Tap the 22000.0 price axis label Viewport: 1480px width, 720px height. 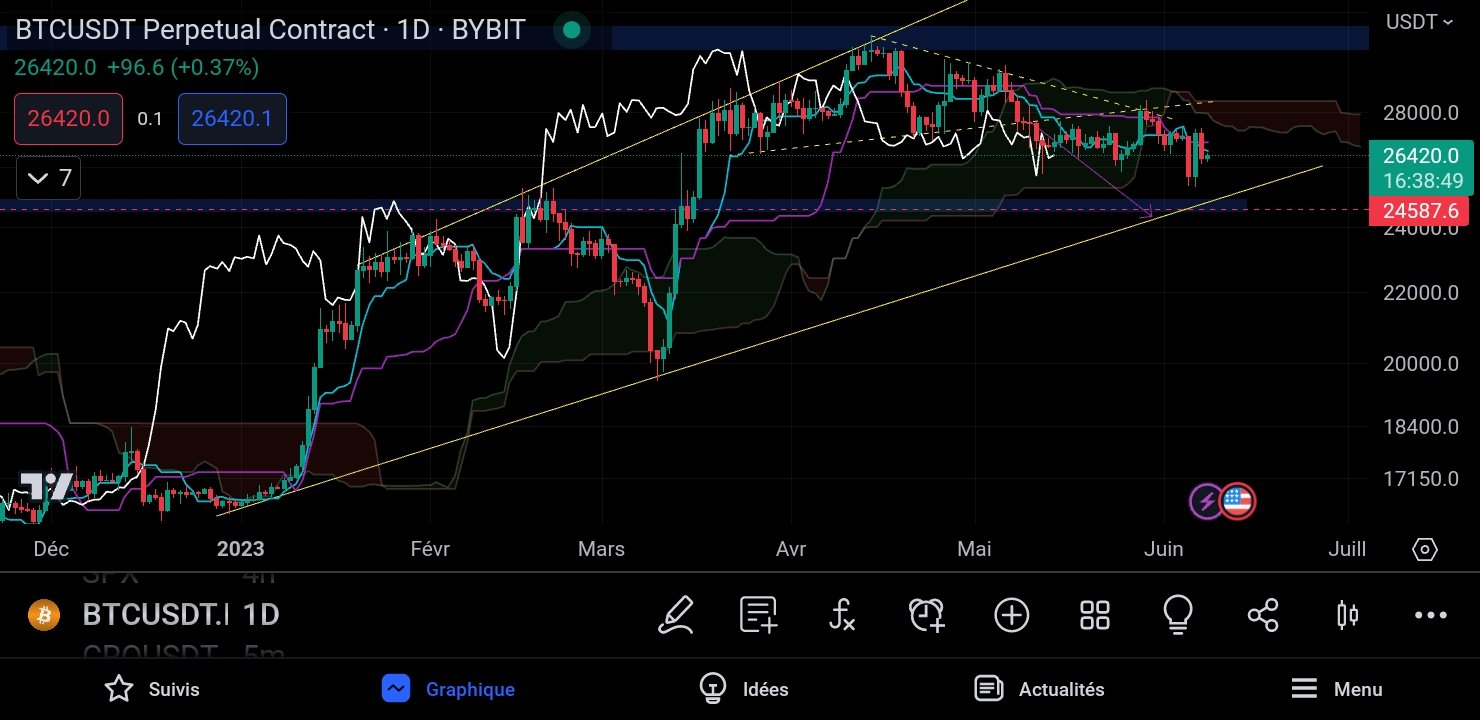pos(1421,293)
